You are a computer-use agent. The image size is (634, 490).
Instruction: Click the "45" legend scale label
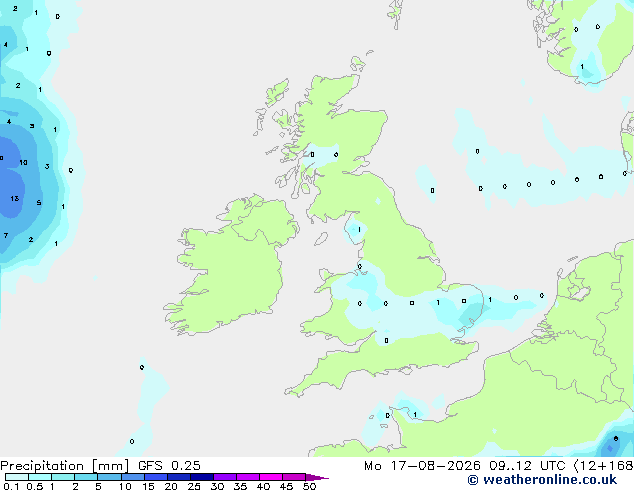click(x=286, y=486)
